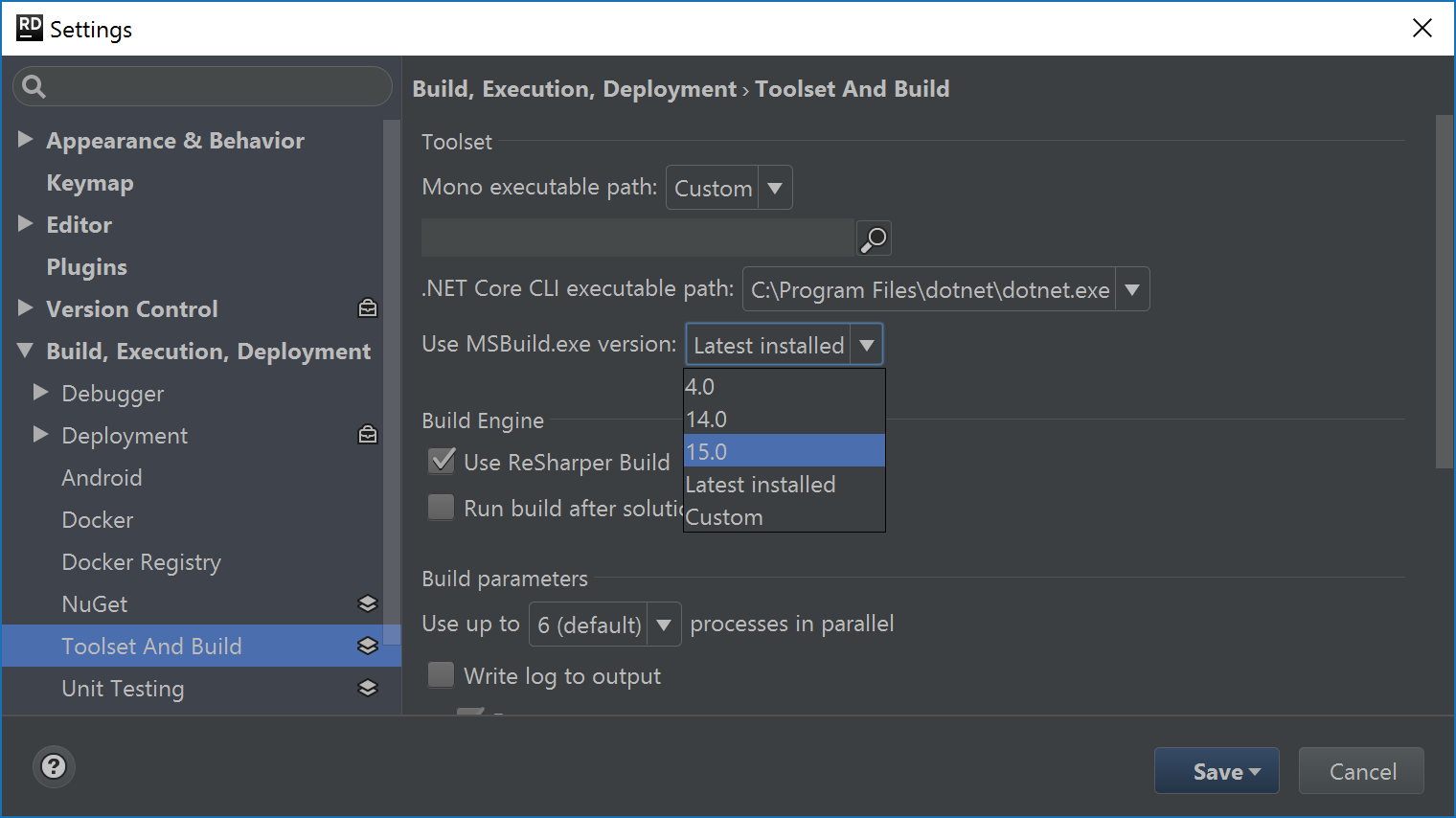Select 4.0 in MSBuild version list
Image resolution: width=1456 pixels, height=818 pixels.
click(784, 386)
